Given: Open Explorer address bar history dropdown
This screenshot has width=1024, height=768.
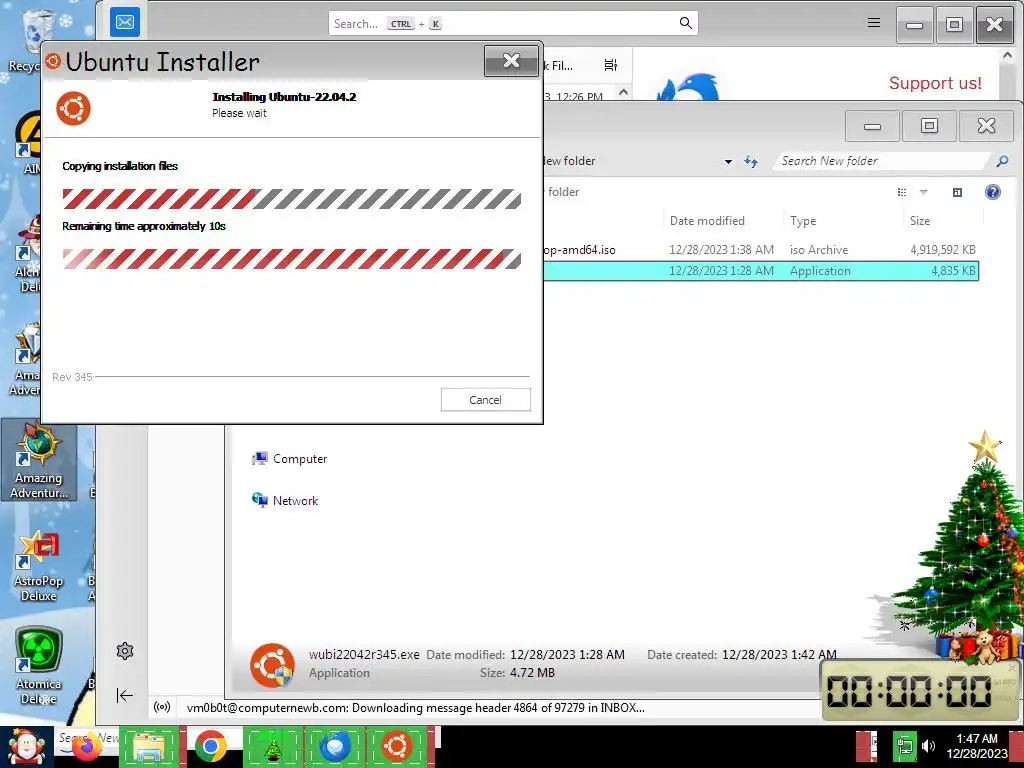Looking at the screenshot, I should tap(728, 161).
